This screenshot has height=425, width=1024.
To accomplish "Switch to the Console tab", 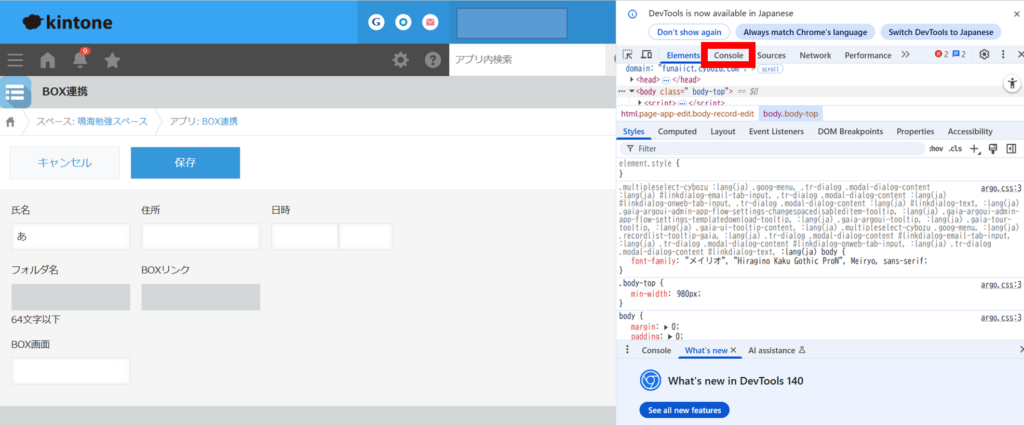I will [728, 55].
